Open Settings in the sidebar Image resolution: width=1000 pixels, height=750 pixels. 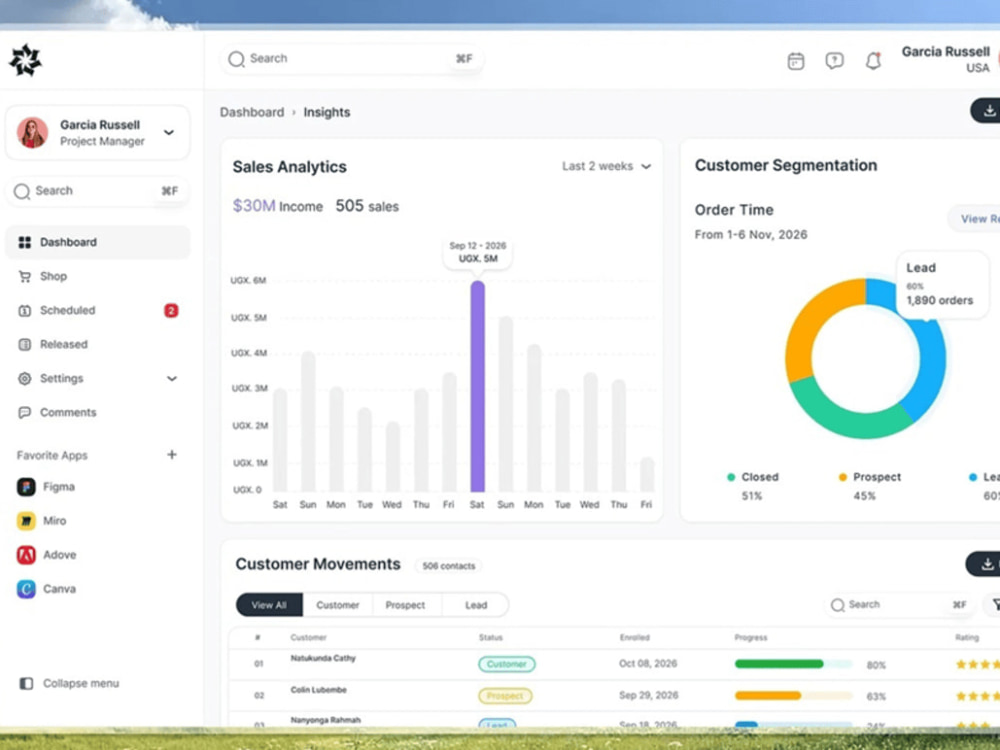coord(98,378)
